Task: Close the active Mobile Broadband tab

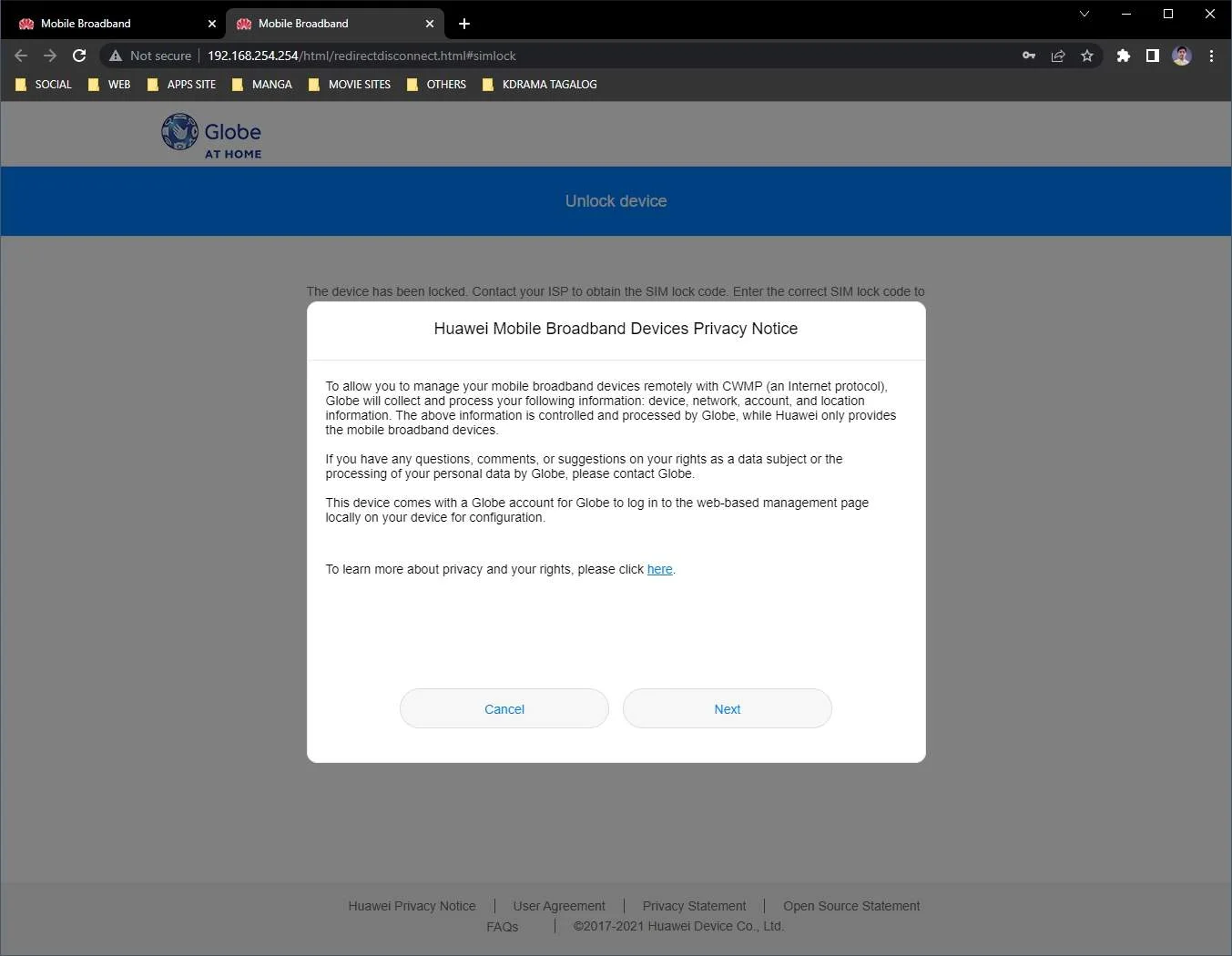Action: point(429,24)
